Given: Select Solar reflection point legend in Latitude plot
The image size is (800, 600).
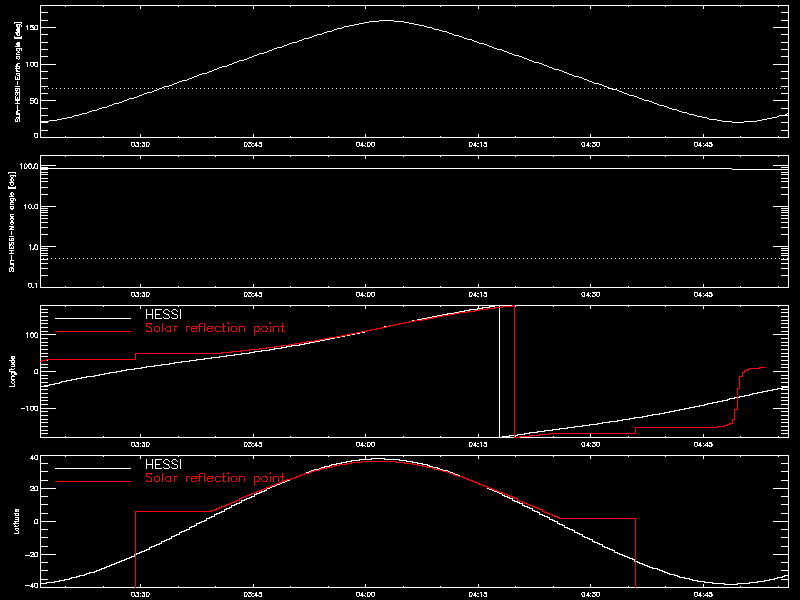Looking at the screenshot, I should [215, 478].
